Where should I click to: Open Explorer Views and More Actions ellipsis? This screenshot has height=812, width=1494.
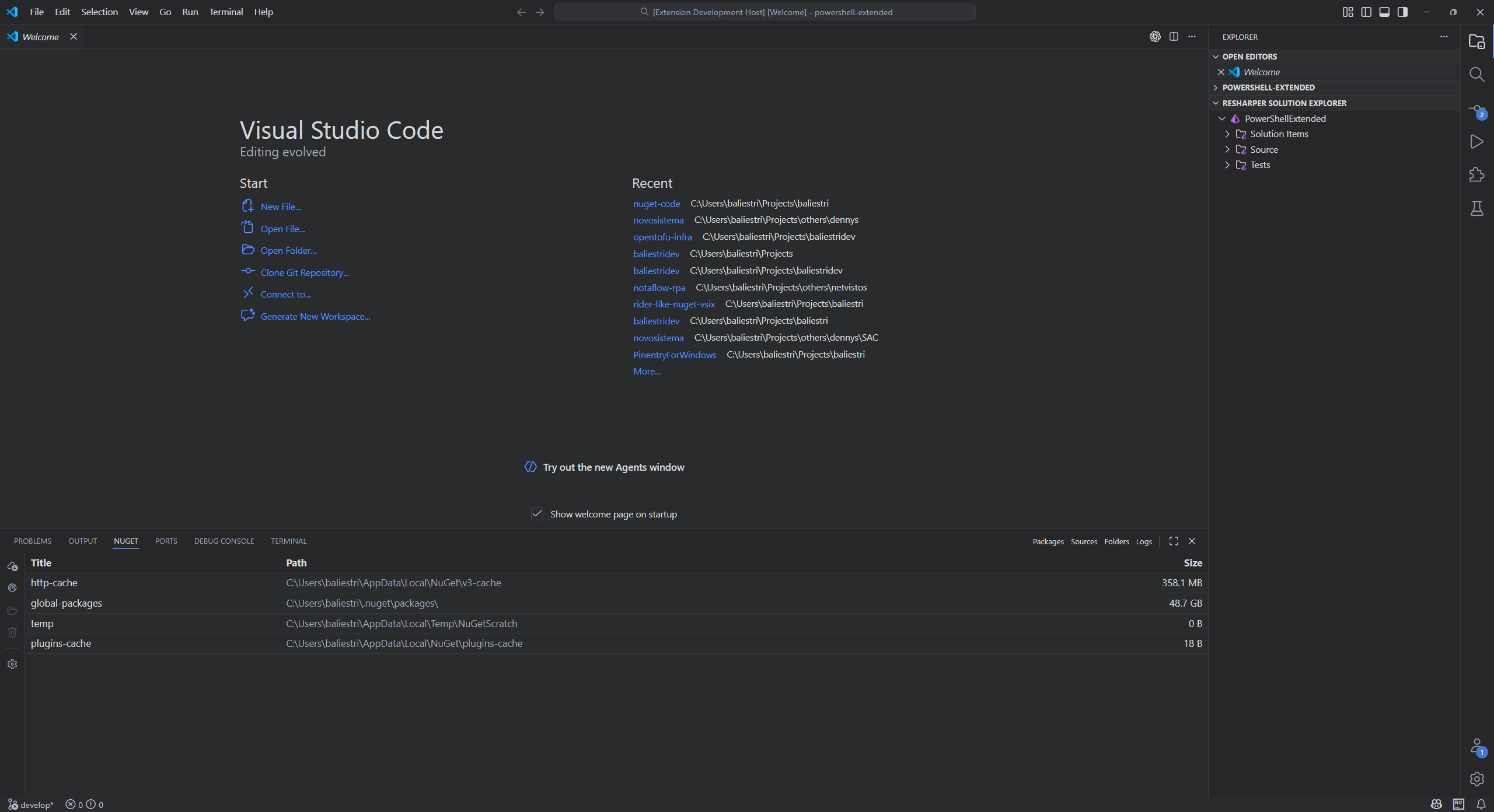click(1444, 36)
